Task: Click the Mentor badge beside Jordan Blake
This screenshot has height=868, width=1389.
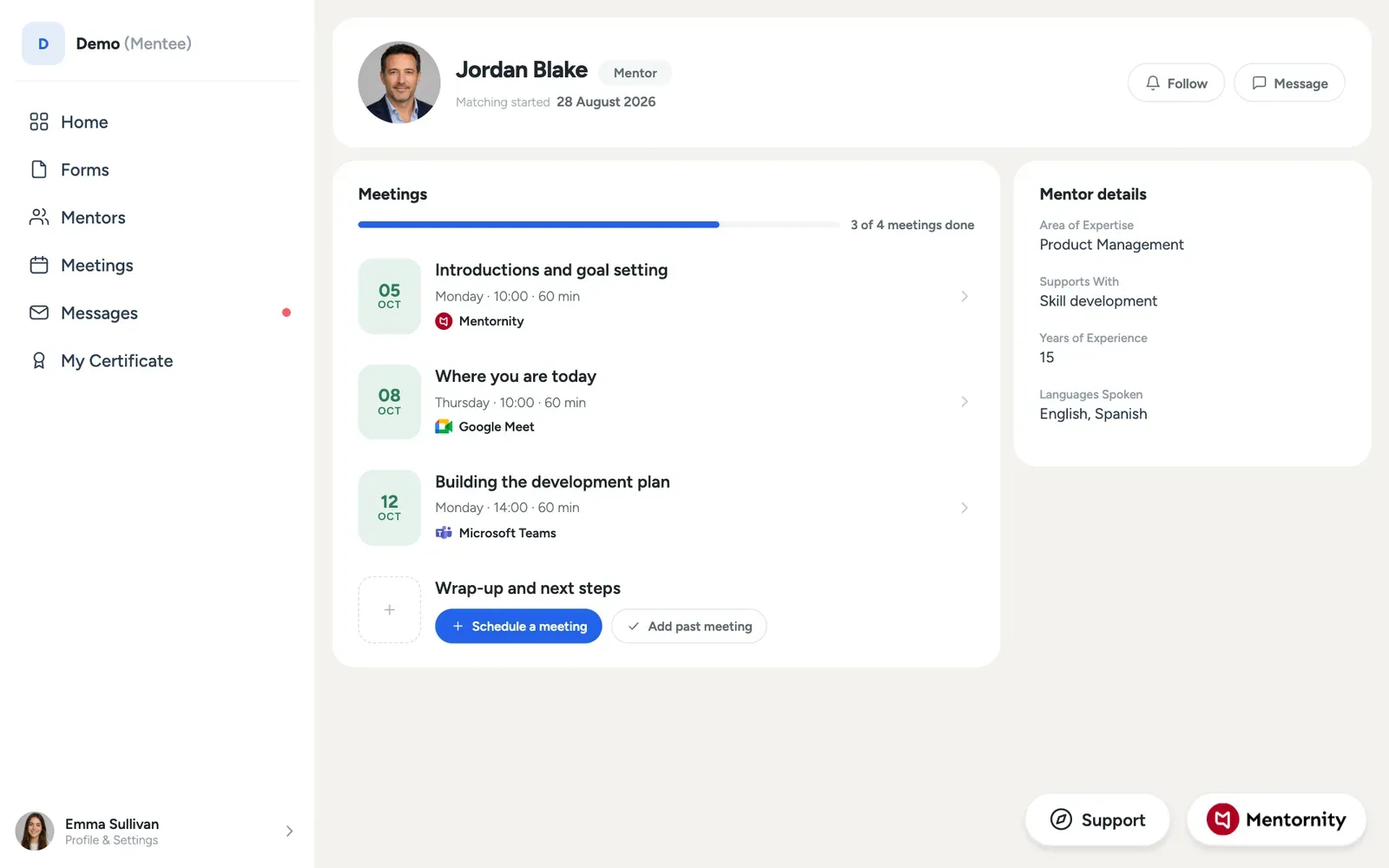Action: 635,73
